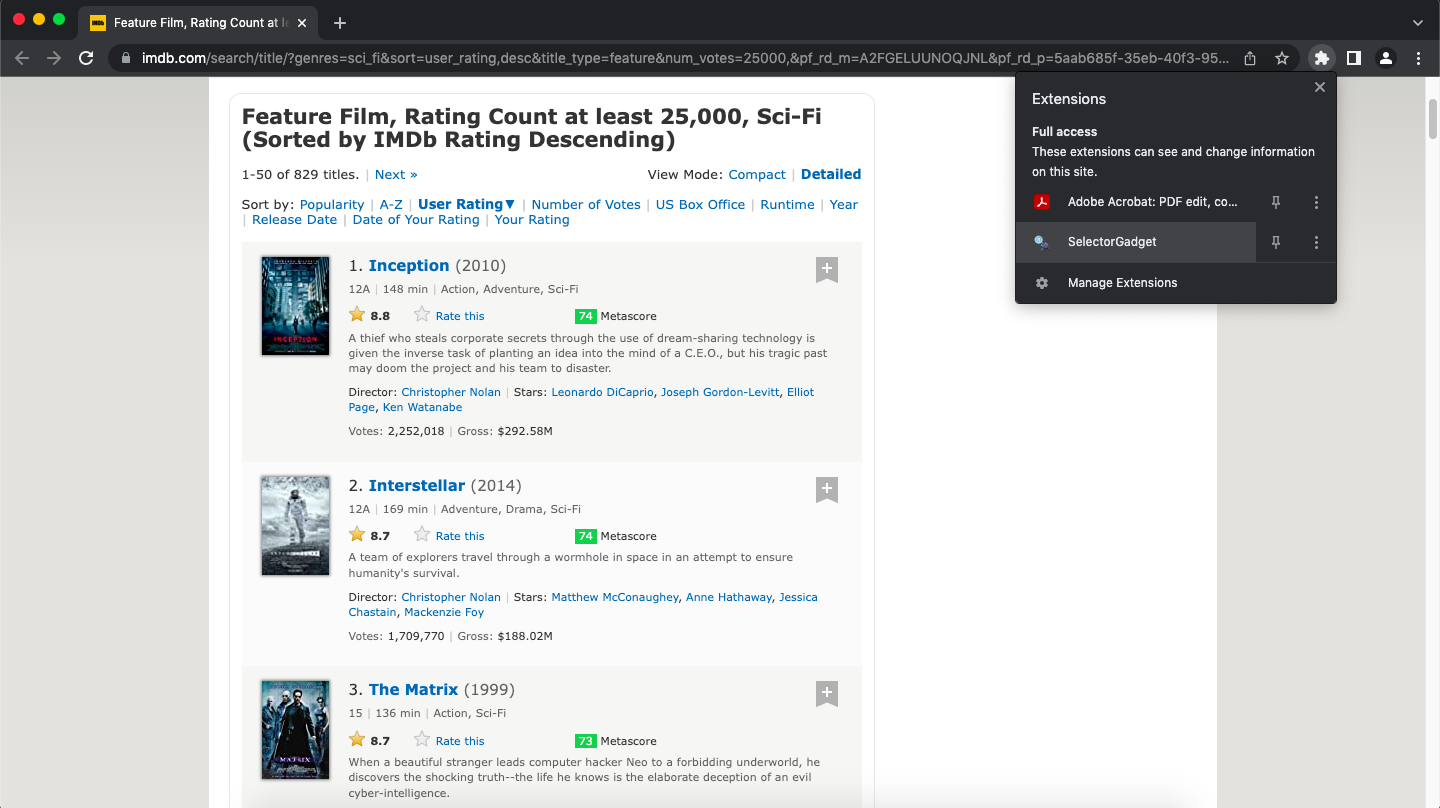1440x808 pixels.
Task: Sort by Your Rating
Action: 532,220
